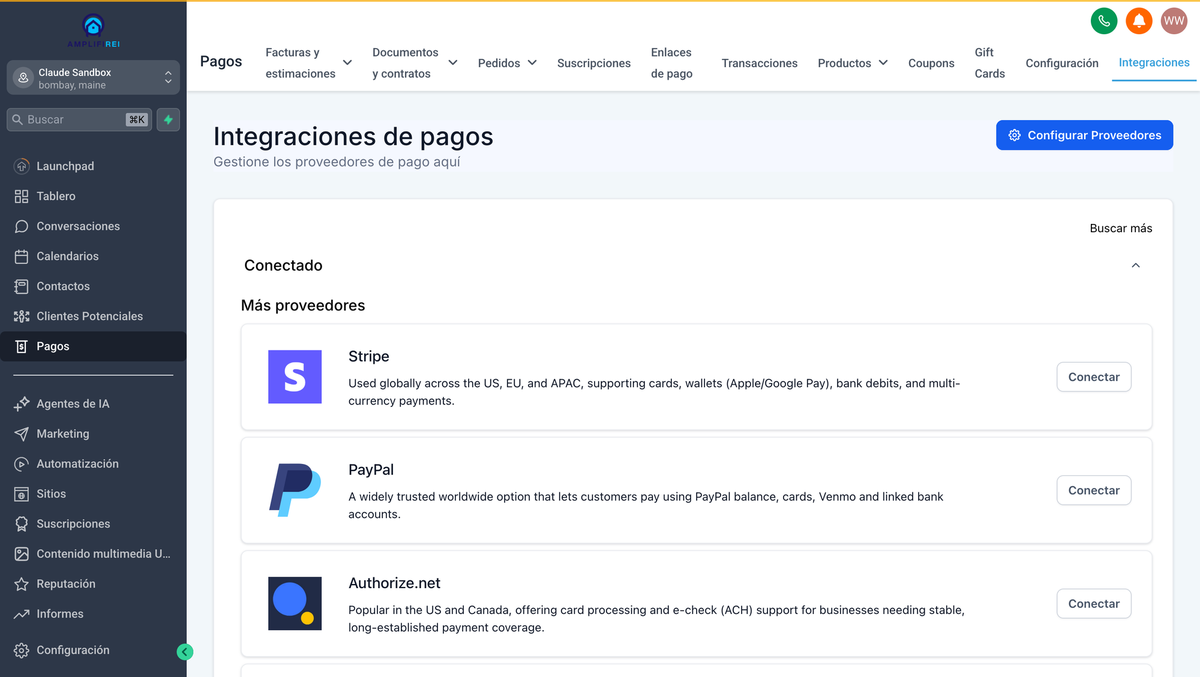1200x677 pixels.
Task: Open the Launchpad sidebar icon
Action: [22, 166]
